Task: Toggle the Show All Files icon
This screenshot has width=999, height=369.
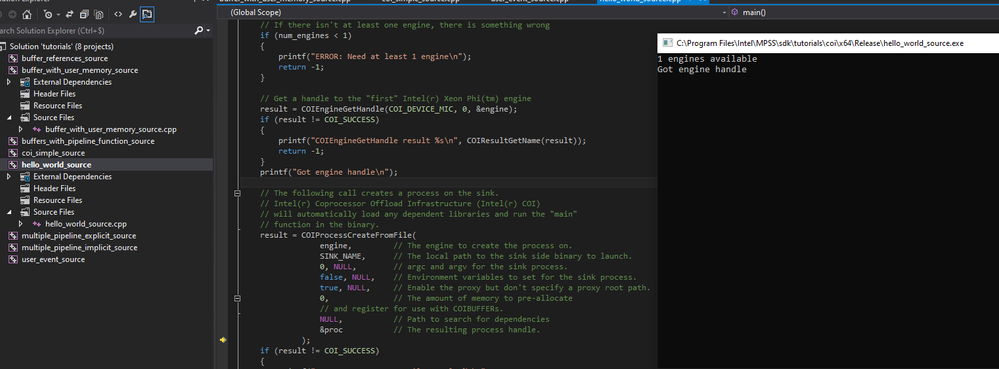Action: click(x=99, y=14)
